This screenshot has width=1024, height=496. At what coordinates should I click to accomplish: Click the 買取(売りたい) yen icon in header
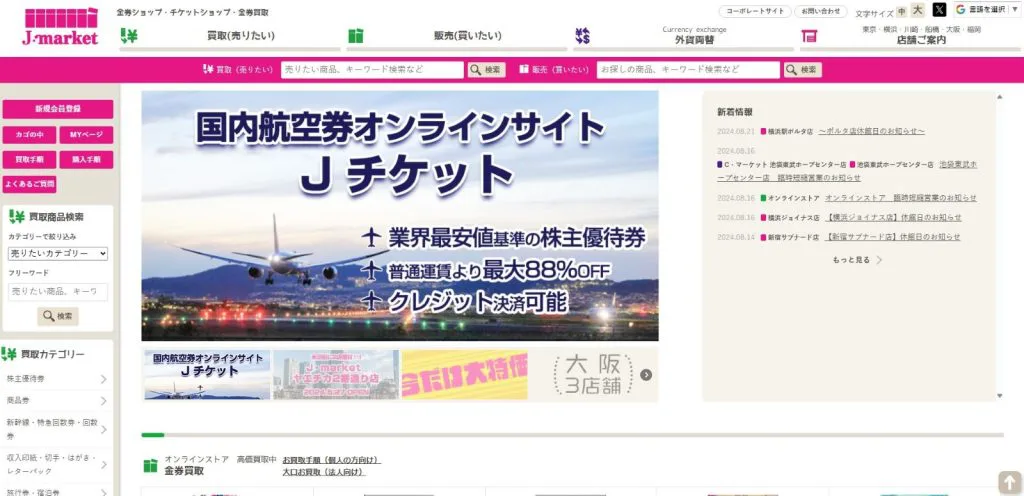[x=128, y=36]
